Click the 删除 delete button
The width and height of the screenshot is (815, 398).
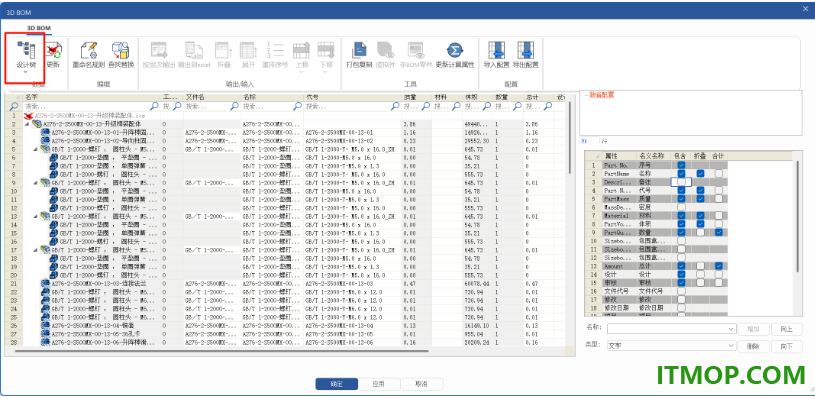753,346
